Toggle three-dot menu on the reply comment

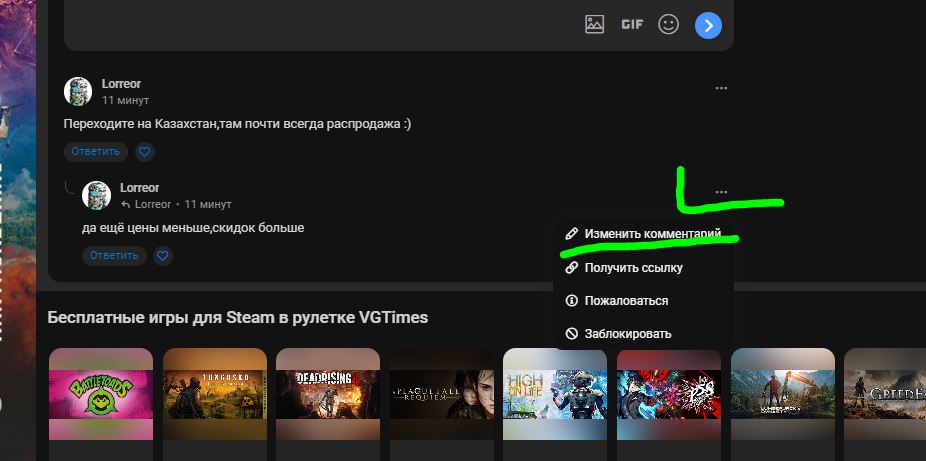coord(721,192)
